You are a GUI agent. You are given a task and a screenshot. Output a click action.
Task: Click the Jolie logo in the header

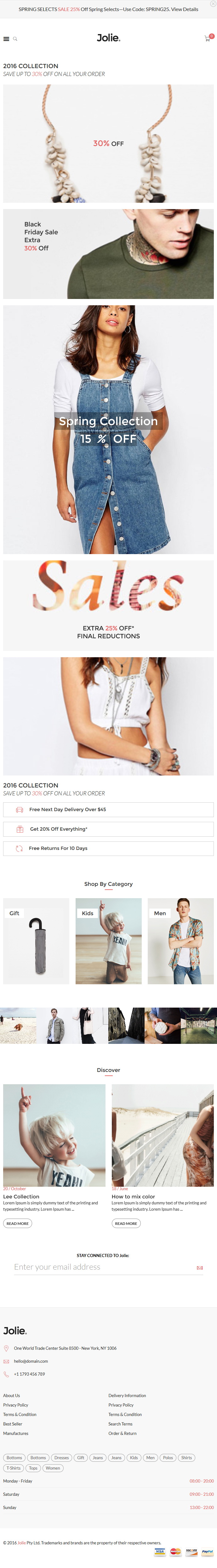(x=108, y=38)
